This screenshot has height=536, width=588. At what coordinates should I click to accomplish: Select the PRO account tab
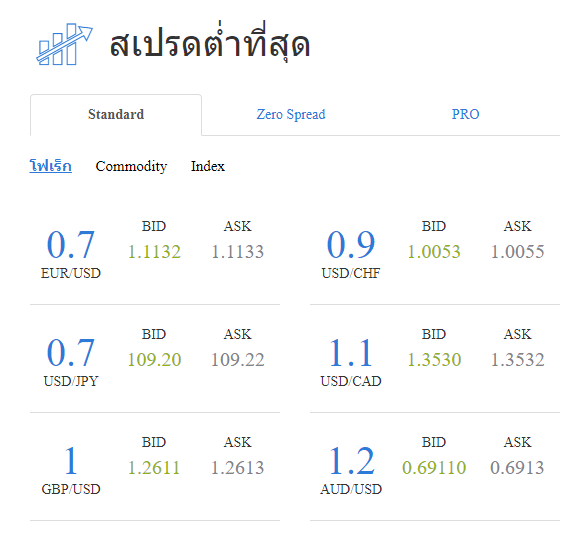point(465,114)
